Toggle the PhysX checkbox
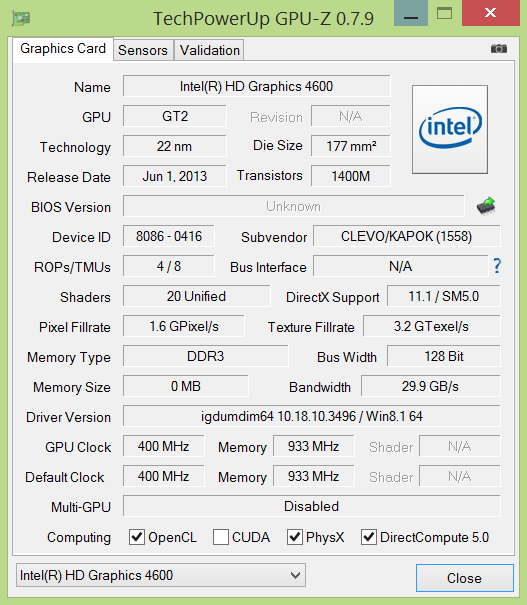This screenshot has width=527, height=605. pos(295,537)
